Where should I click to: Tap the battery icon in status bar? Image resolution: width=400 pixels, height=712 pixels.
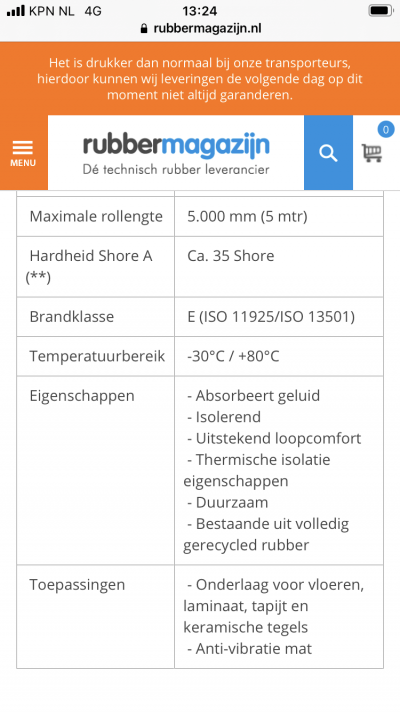(x=380, y=11)
